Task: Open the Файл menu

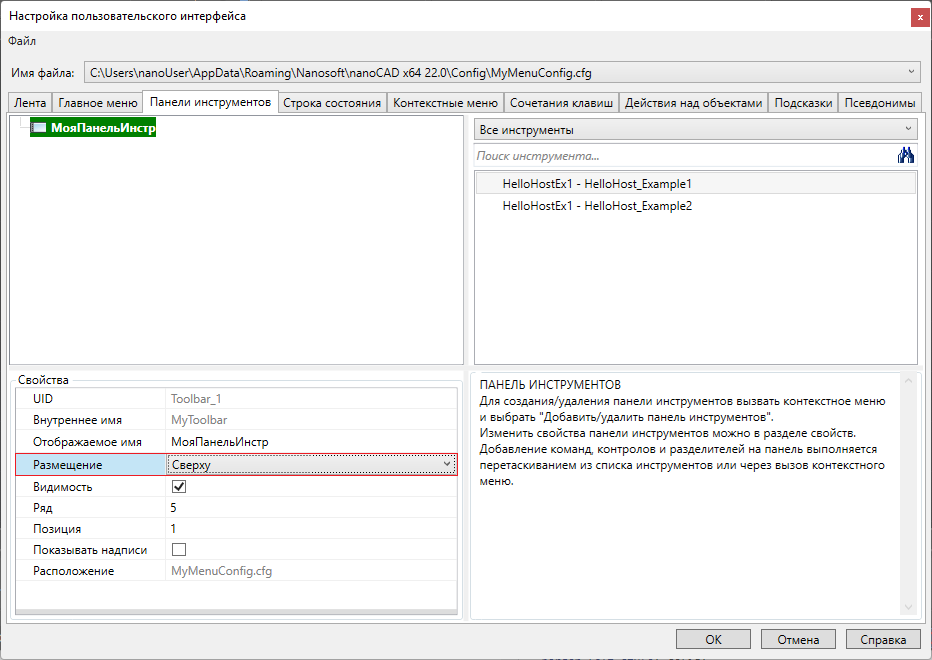Action: point(22,41)
